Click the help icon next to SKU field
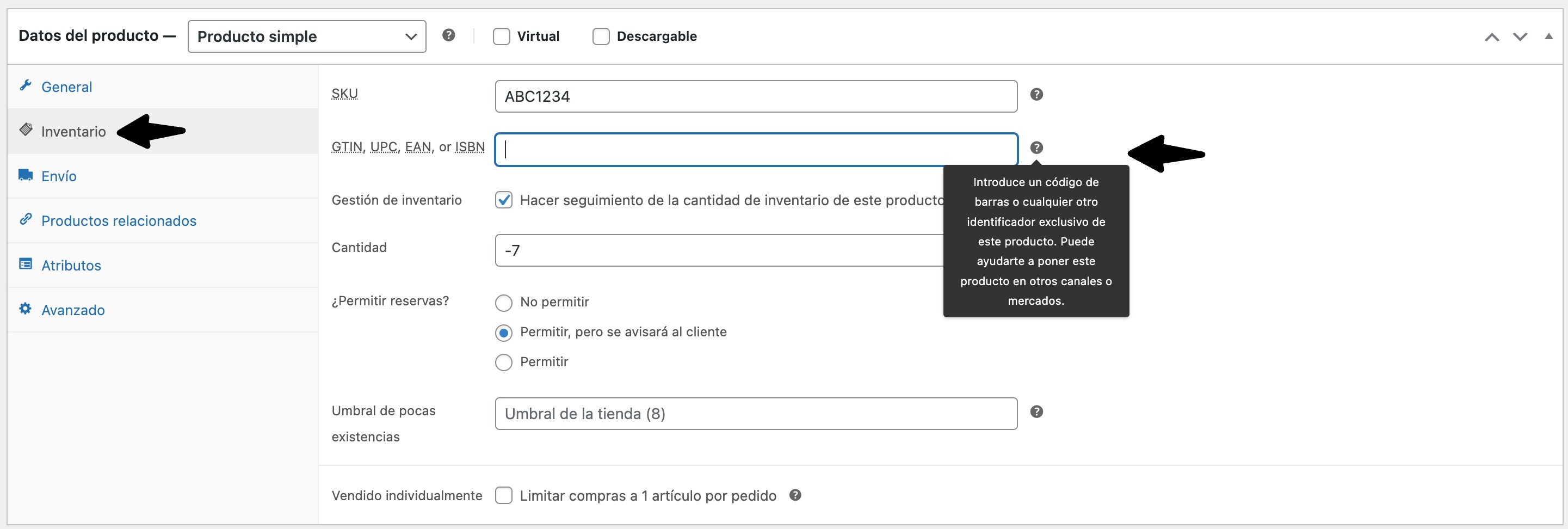Image resolution: width=1568 pixels, height=529 pixels. pyautogui.click(x=1036, y=94)
